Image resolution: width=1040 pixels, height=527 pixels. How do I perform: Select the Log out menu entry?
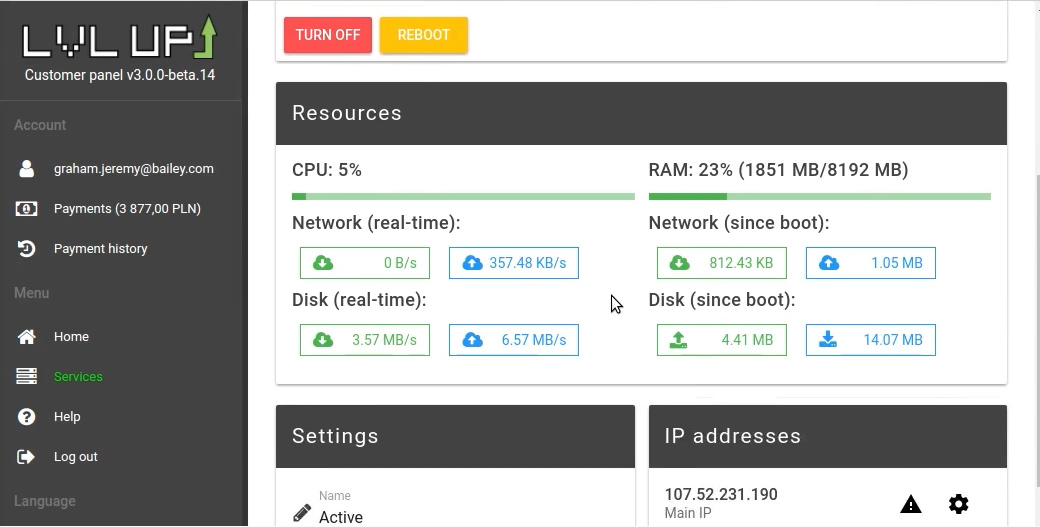[x=76, y=457]
